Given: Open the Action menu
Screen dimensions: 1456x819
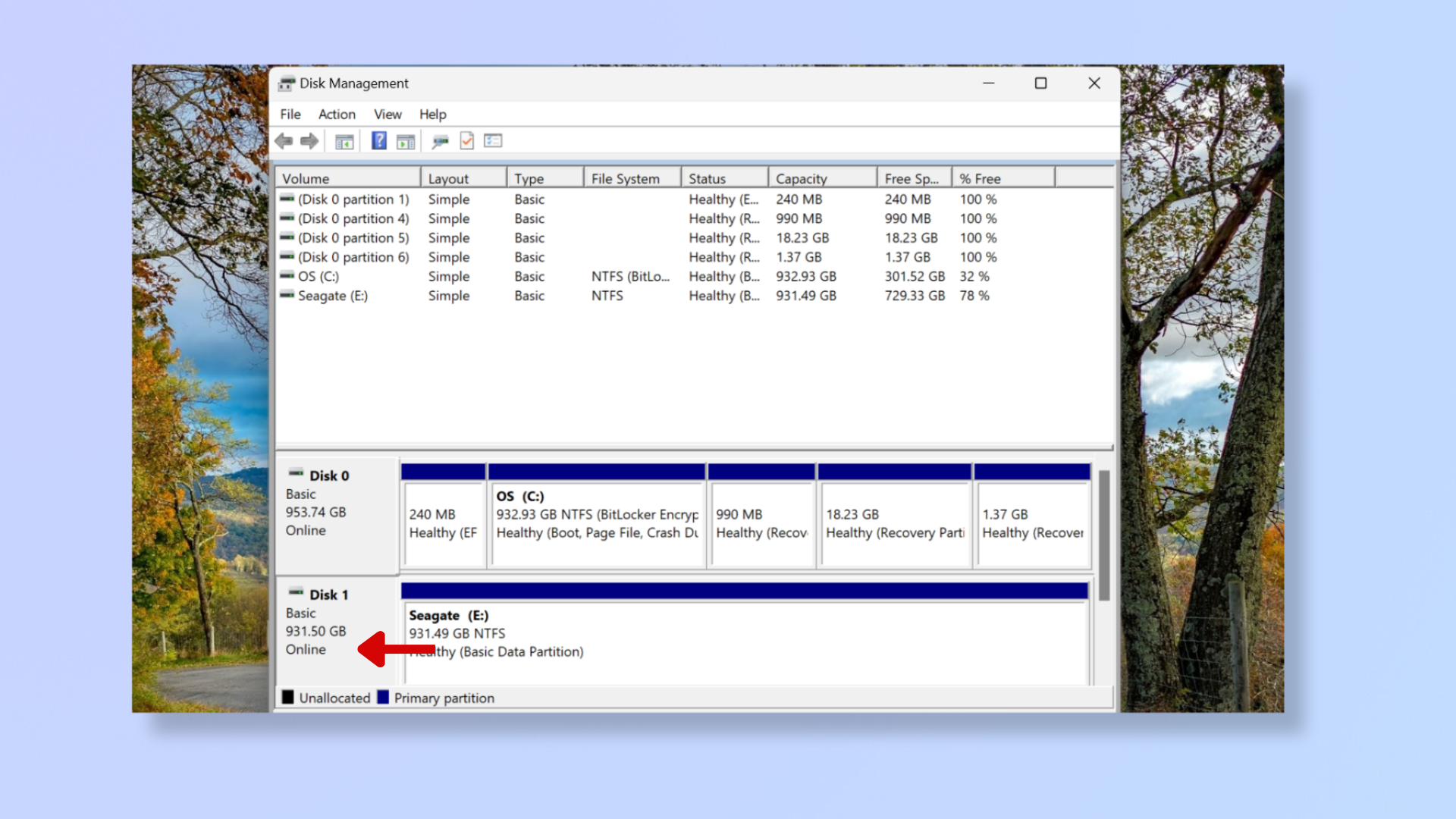Looking at the screenshot, I should [x=336, y=114].
